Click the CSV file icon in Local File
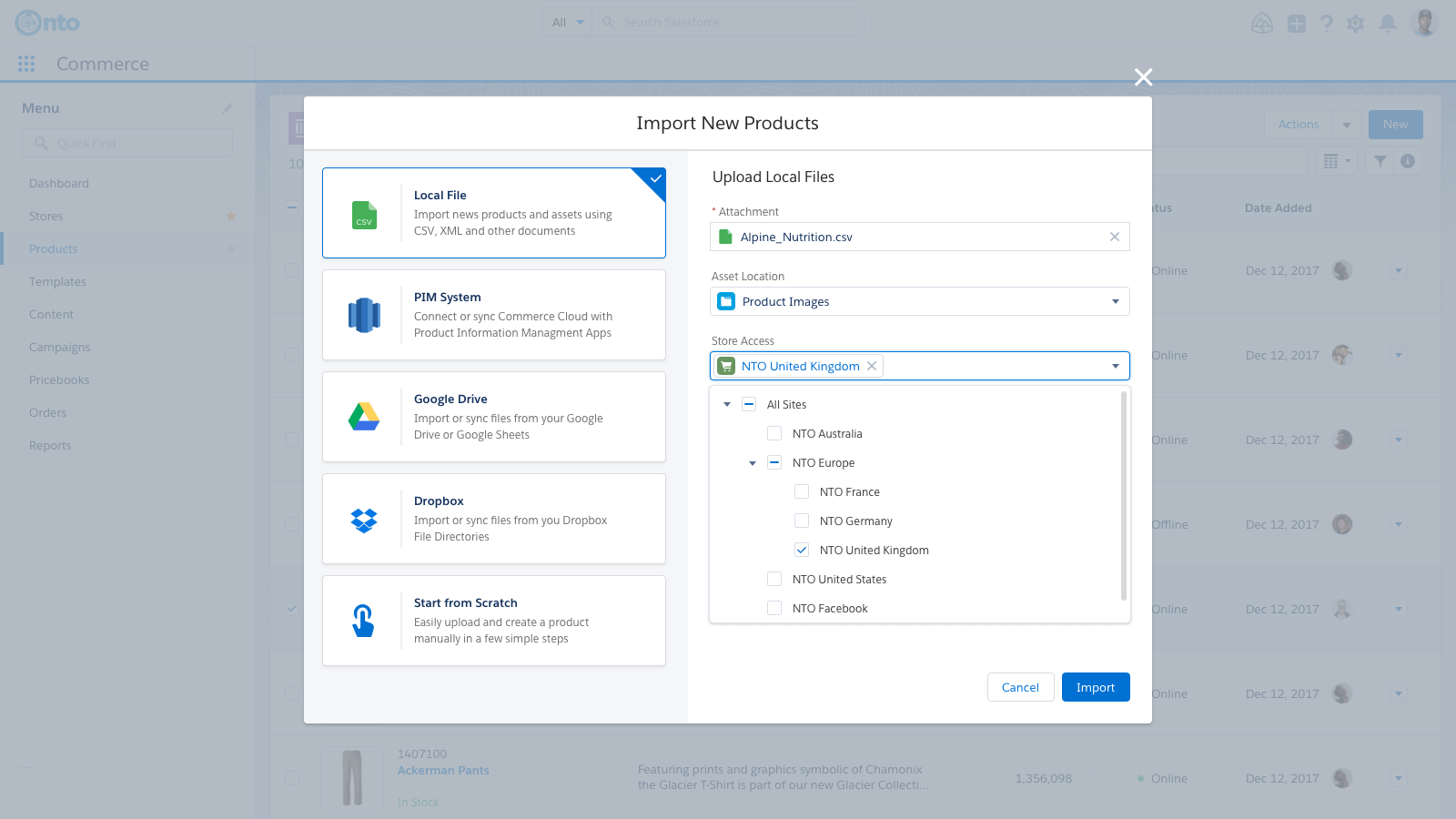 click(364, 215)
